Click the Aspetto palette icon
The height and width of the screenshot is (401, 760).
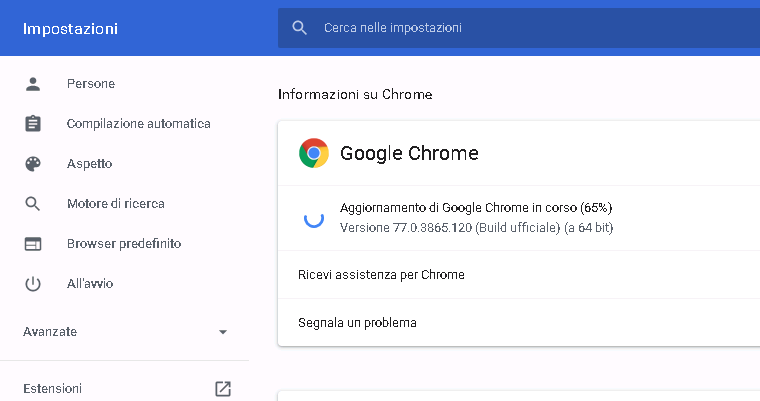pyautogui.click(x=33, y=164)
